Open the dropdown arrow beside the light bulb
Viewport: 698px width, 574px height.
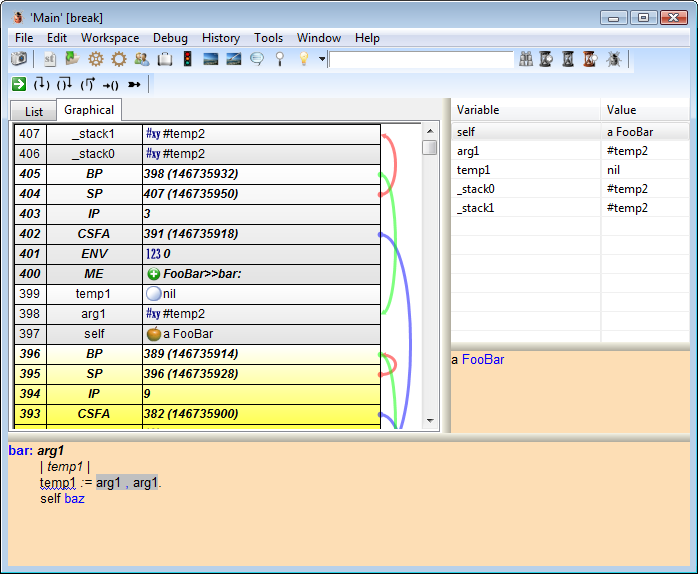coord(321,59)
